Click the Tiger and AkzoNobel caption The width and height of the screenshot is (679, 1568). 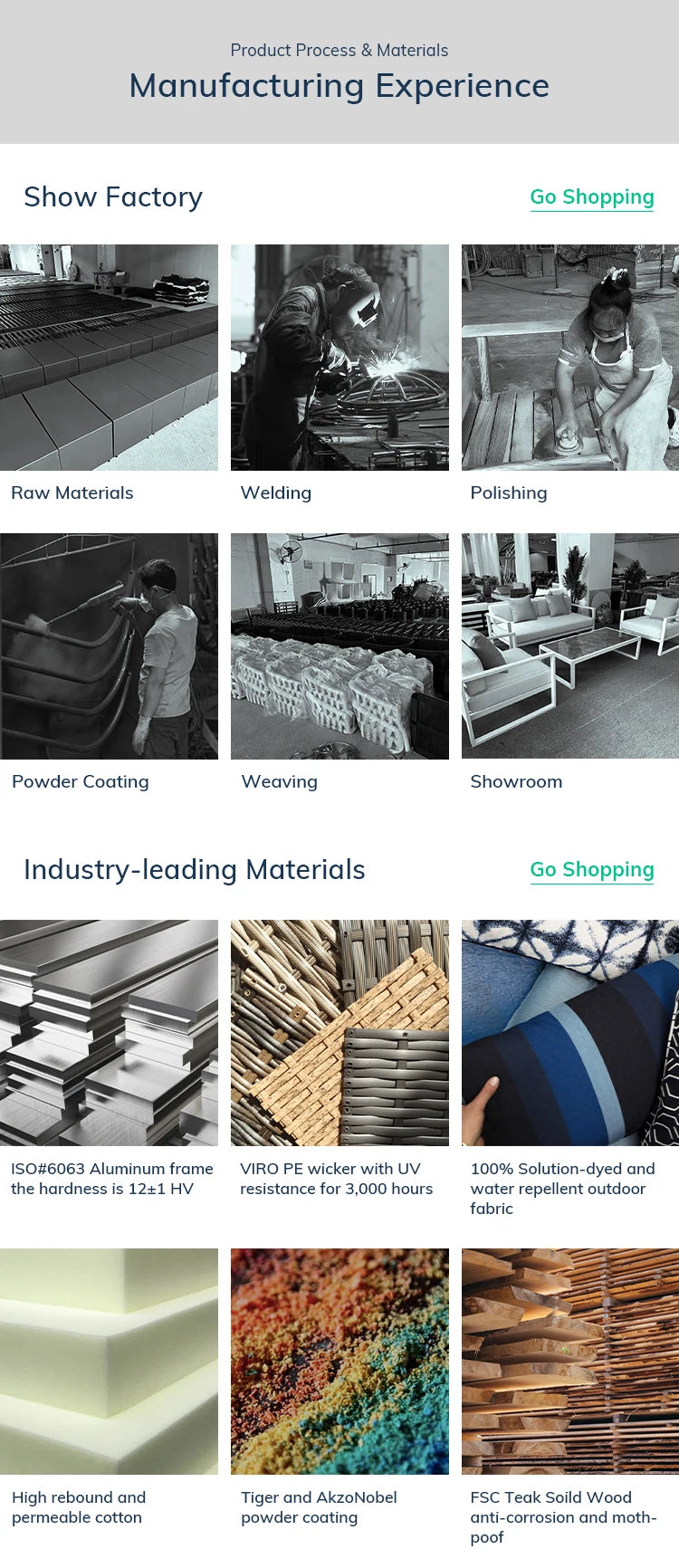pyautogui.click(x=319, y=1507)
